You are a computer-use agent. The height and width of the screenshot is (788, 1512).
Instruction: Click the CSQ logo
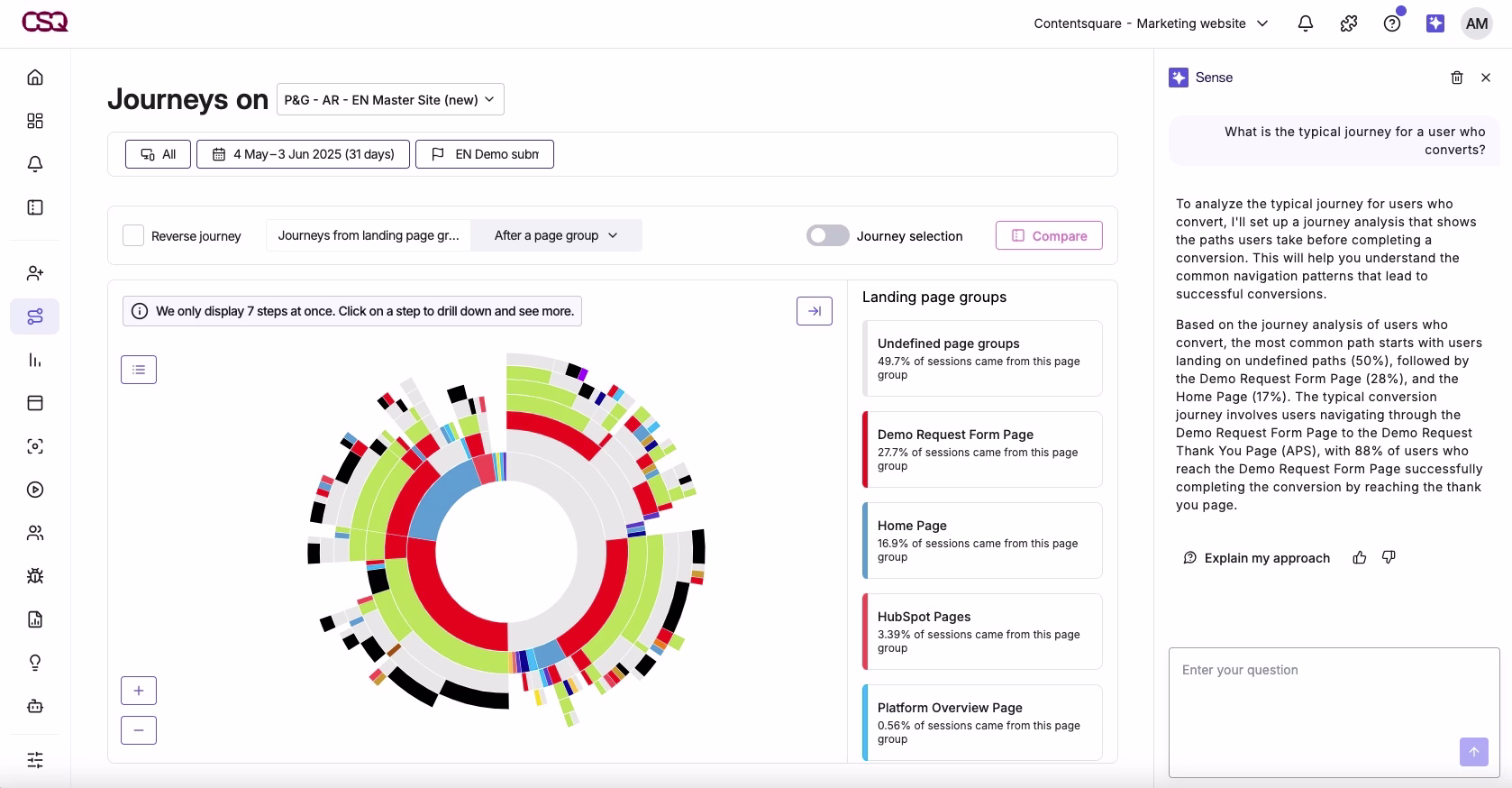[45, 23]
